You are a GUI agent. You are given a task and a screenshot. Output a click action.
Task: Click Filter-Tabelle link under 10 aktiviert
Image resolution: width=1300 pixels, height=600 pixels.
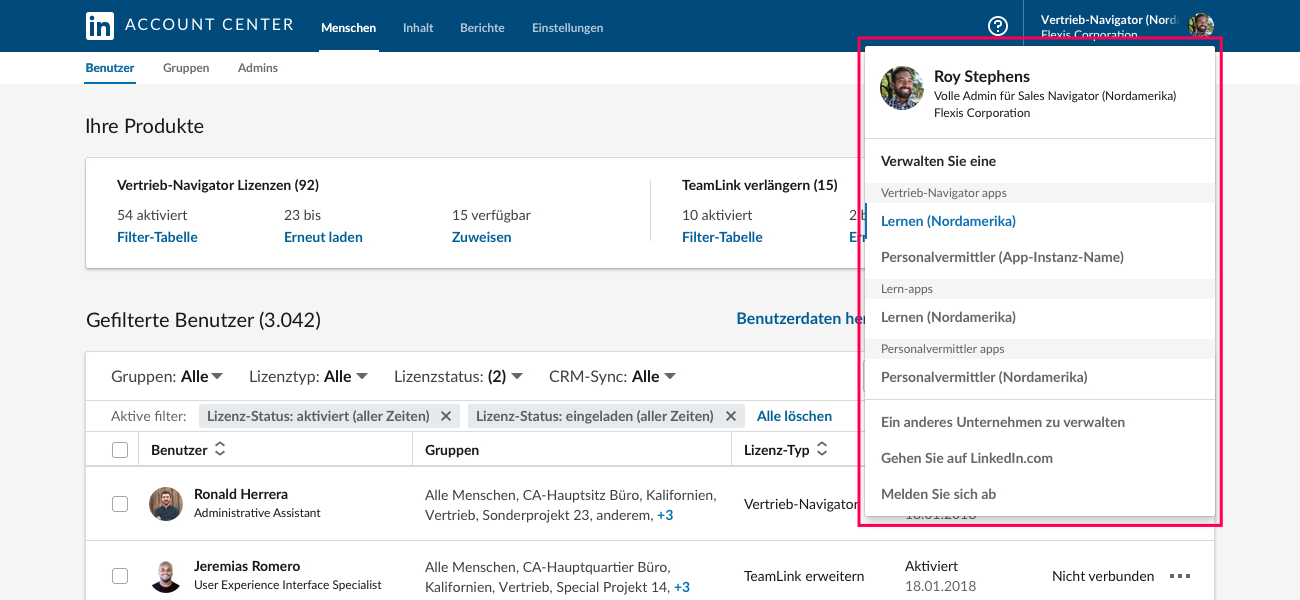pyautogui.click(x=722, y=237)
